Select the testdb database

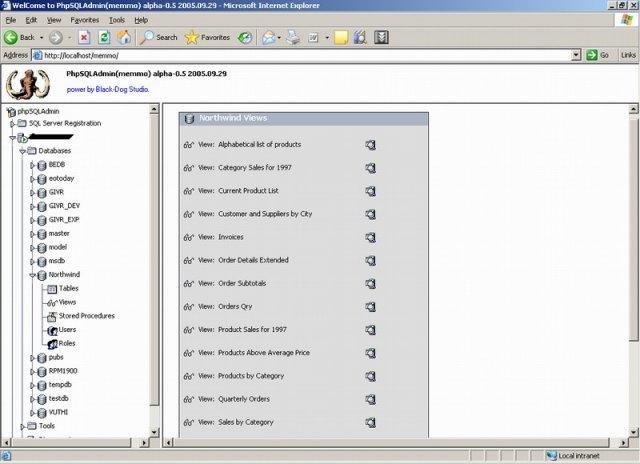coord(58,398)
